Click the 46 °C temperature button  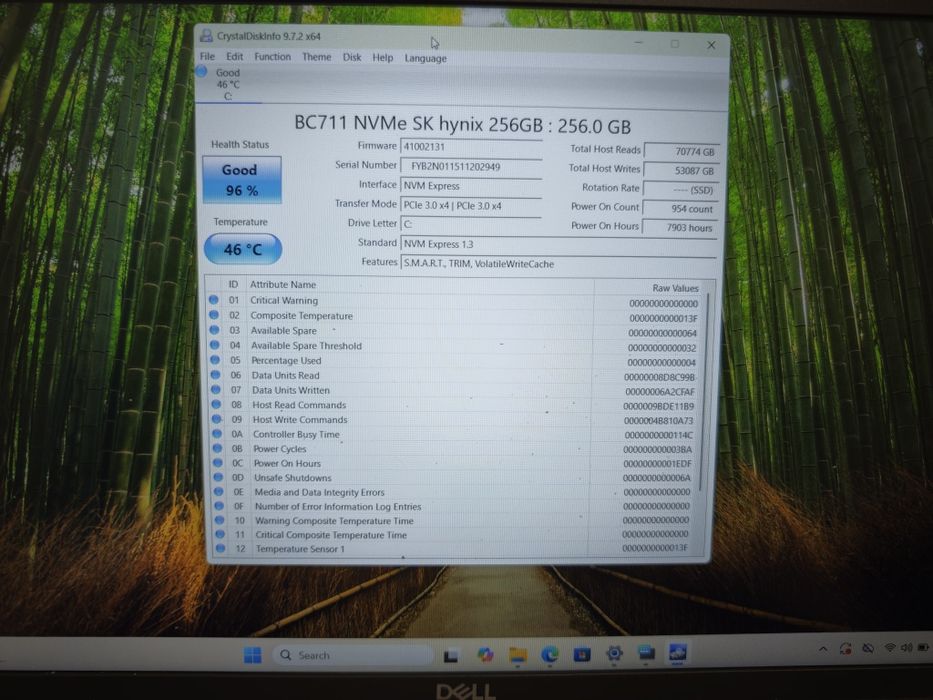point(243,249)
